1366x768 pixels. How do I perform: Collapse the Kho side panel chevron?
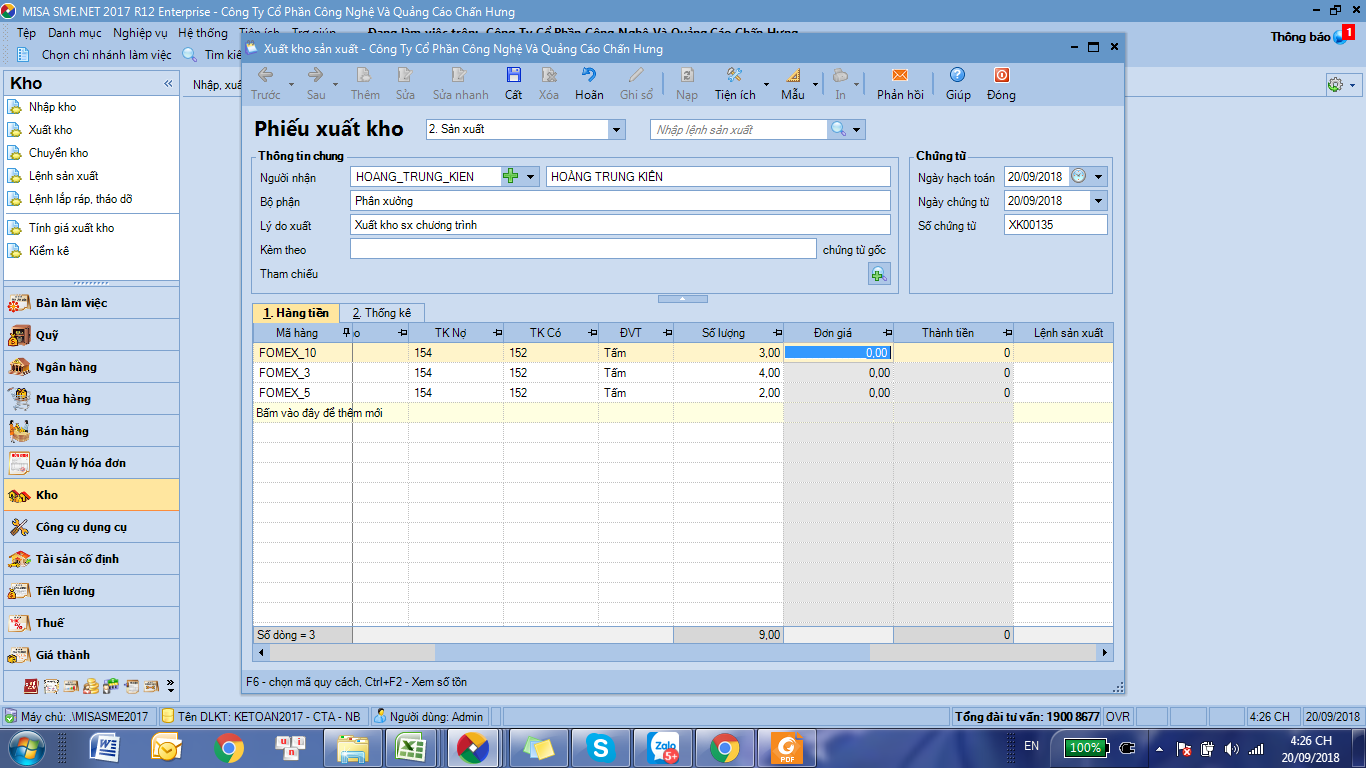168,84
